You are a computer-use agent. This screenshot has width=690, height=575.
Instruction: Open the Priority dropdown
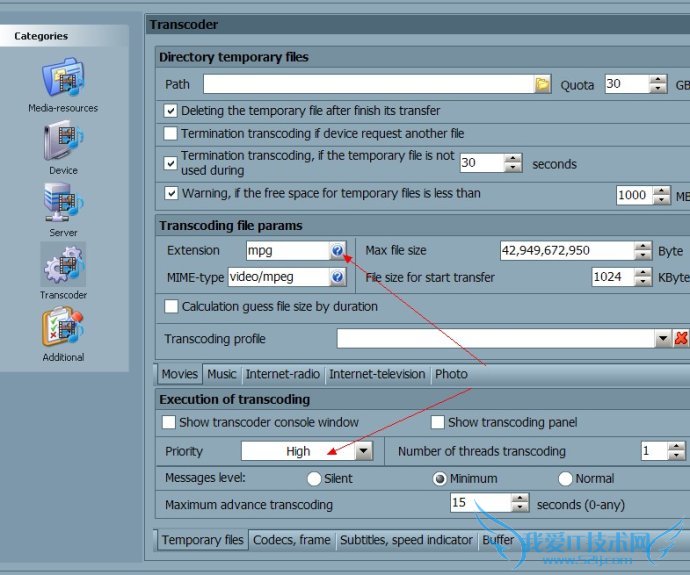(x=364, y=451)
